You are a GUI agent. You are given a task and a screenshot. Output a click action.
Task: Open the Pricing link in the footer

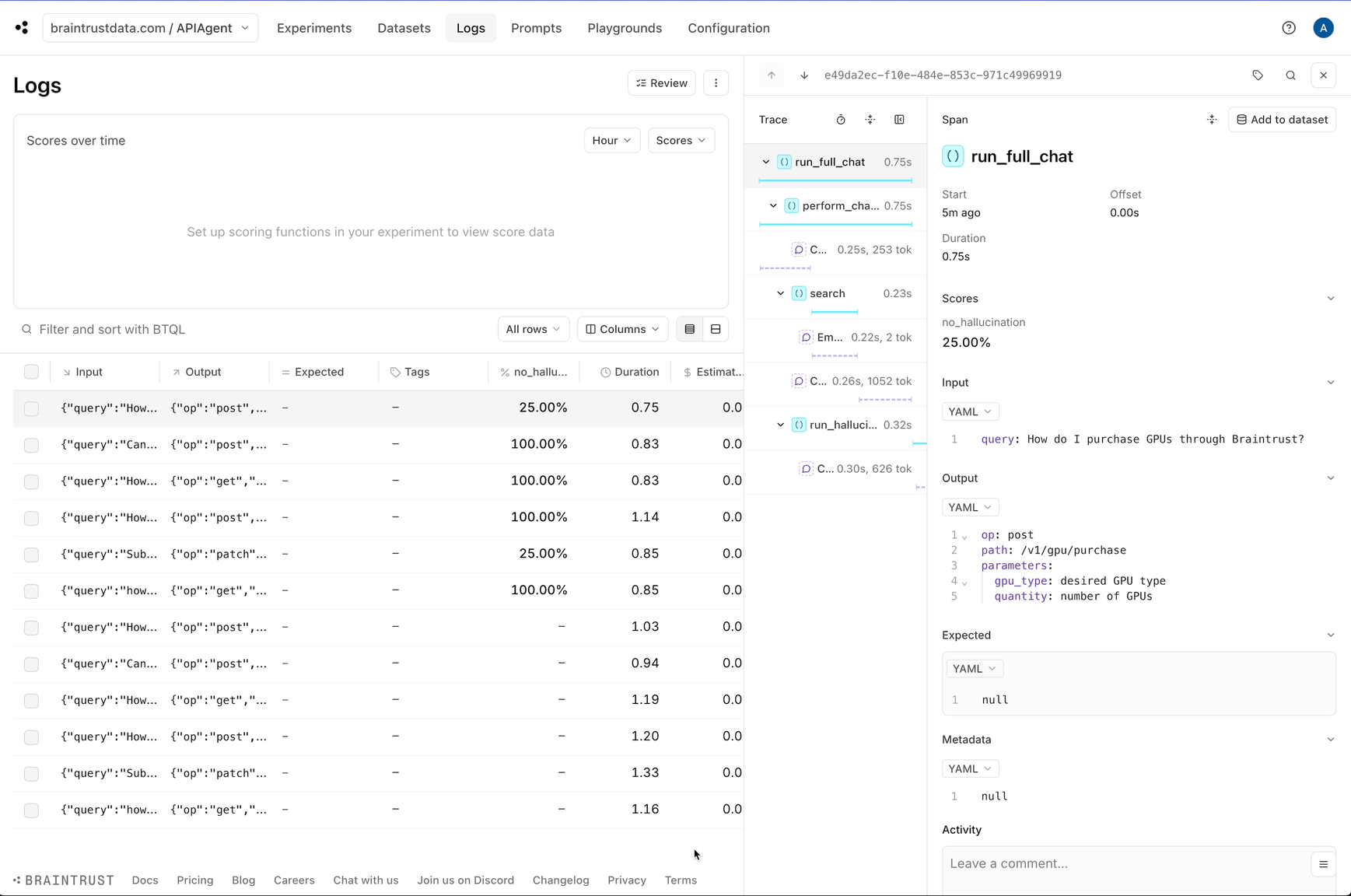click(x=194, y=880)
